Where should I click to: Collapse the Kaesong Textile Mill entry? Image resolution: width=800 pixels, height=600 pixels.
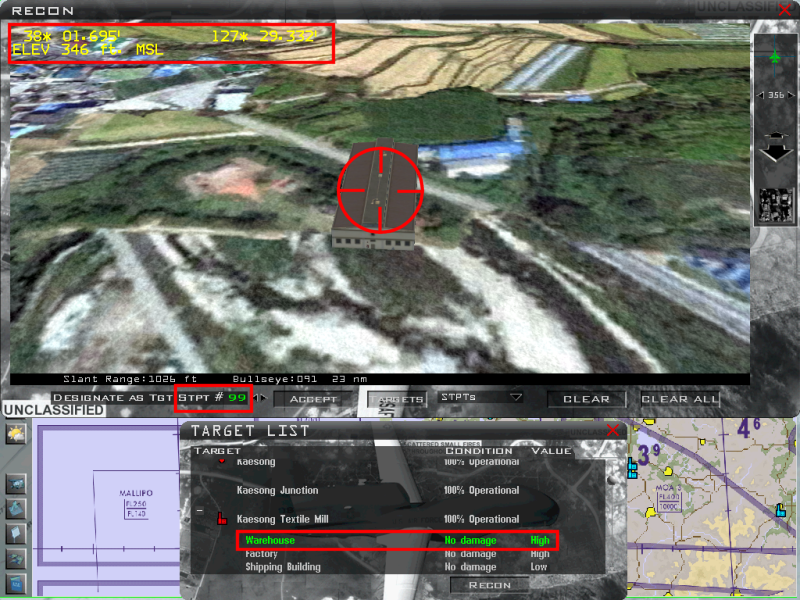[x=201, y=510]
